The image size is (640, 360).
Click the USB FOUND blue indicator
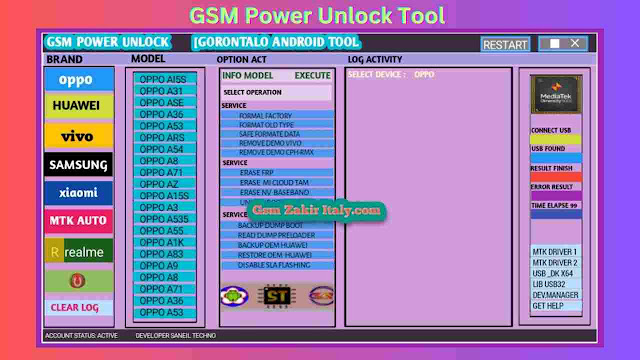[x=556, y=158]
